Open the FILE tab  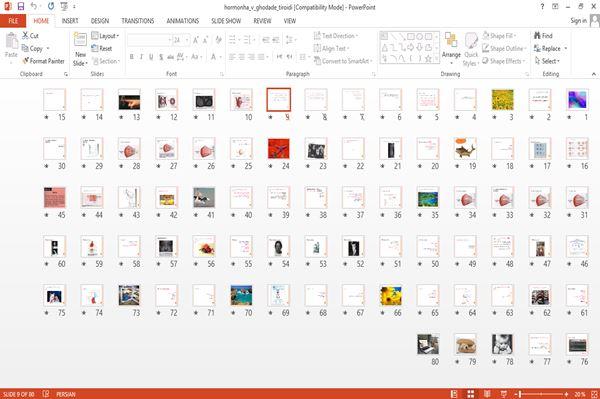click(x=13, y=21)
